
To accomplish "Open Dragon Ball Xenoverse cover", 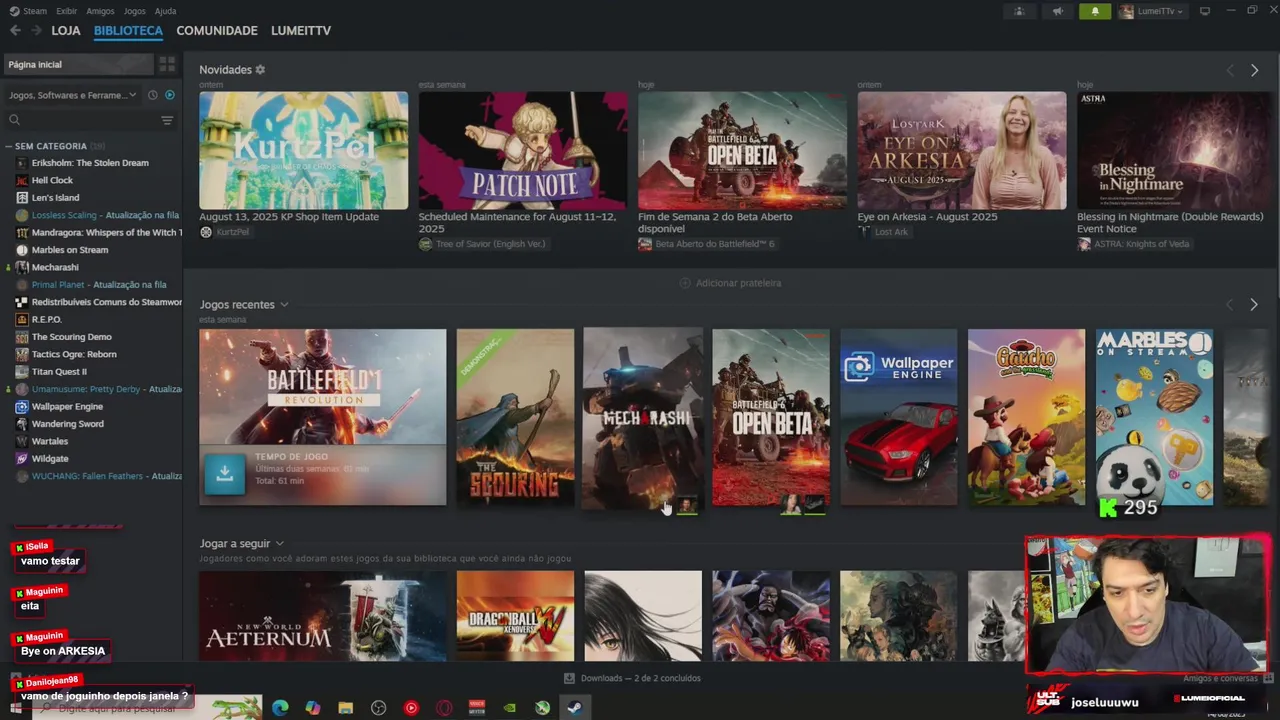I will pyautogui.click(x=515, y=615).
